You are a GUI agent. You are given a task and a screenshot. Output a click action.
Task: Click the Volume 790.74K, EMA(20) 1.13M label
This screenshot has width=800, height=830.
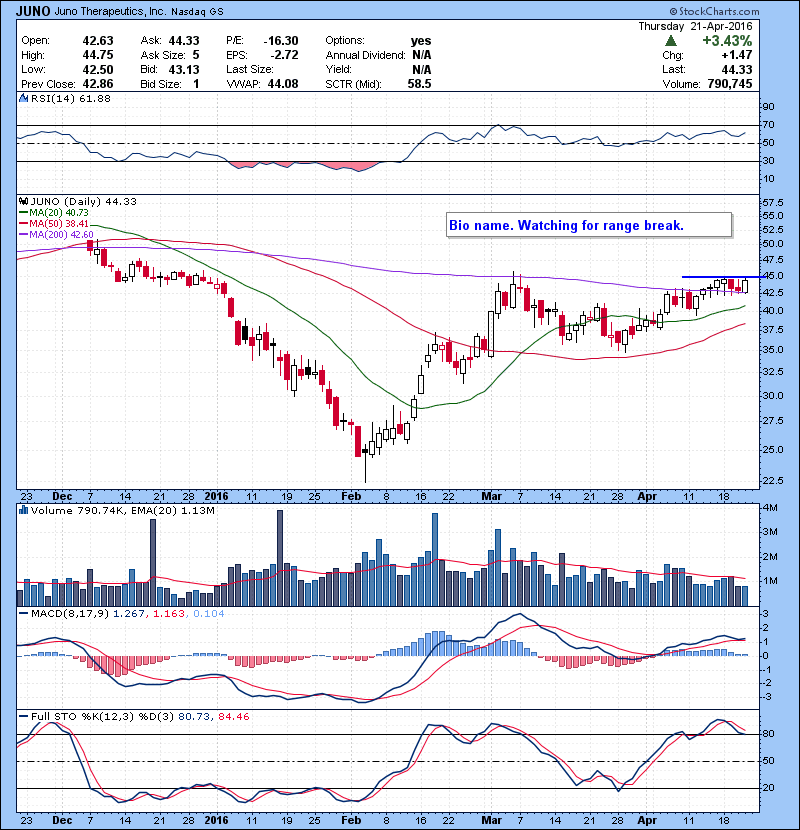122,511
